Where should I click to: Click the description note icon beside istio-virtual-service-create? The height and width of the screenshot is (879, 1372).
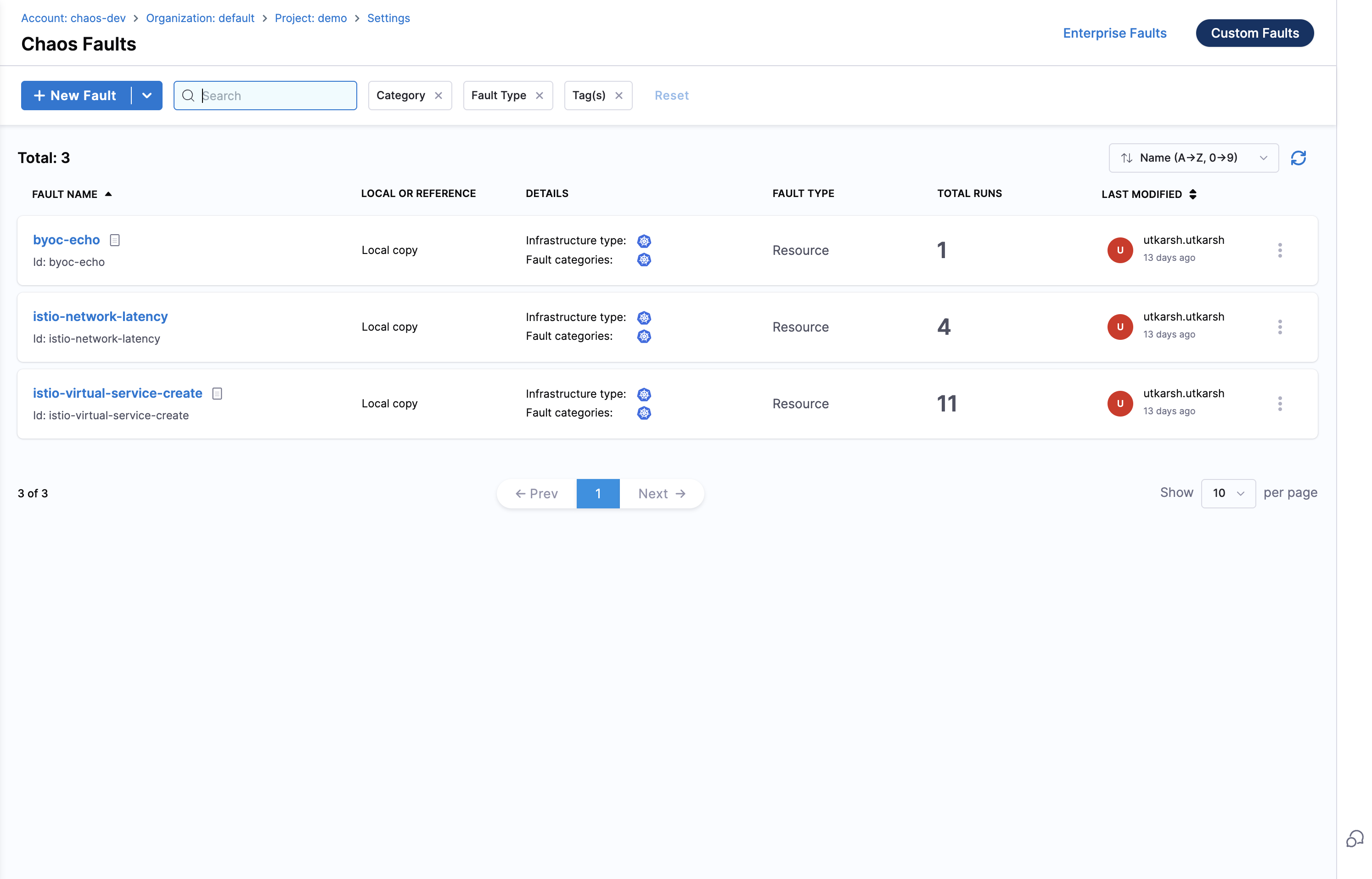[217, 393]
